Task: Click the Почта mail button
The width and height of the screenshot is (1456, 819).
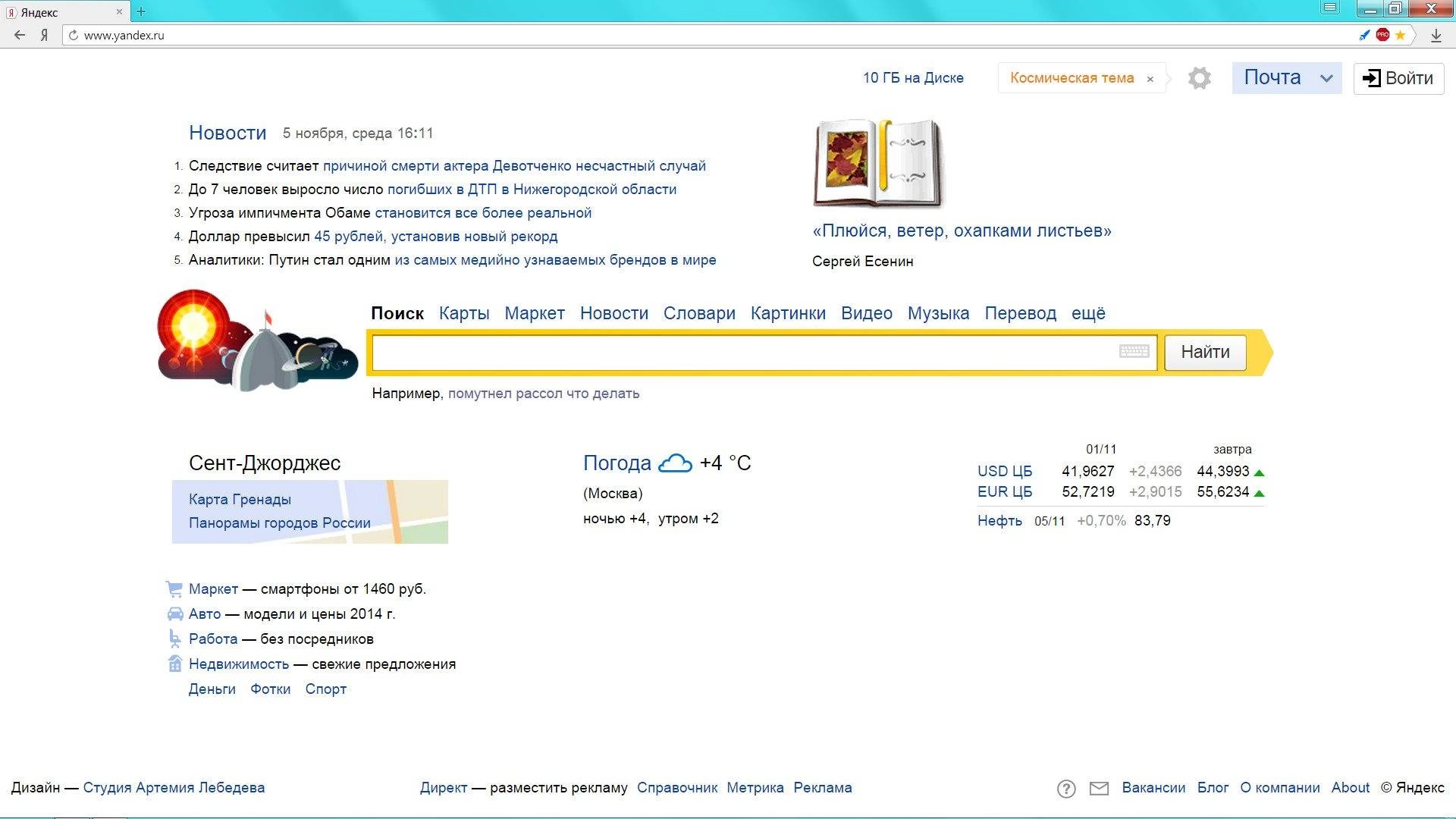Action: click(x=1272, y=77)
